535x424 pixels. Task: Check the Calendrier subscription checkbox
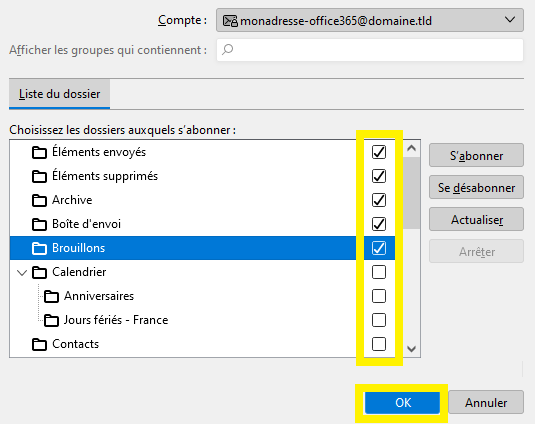[379, 272]
